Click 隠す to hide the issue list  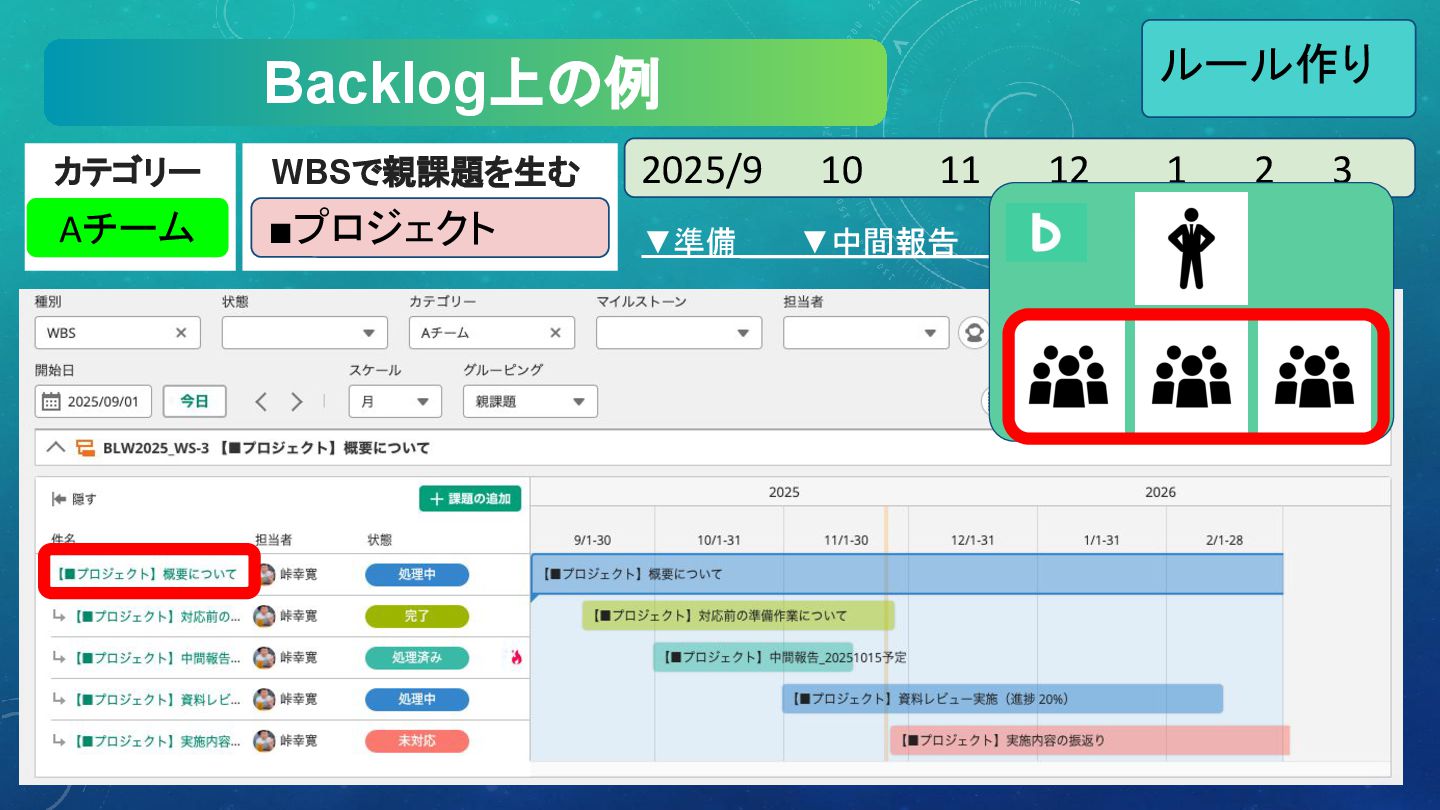click(x=74, y=499)
